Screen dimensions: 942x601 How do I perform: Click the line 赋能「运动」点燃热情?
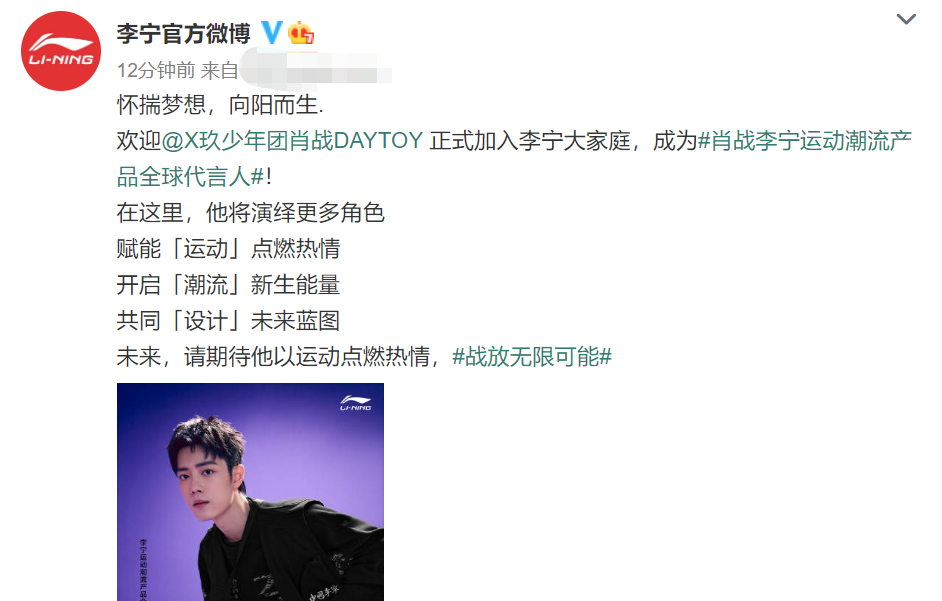[228, 248]
